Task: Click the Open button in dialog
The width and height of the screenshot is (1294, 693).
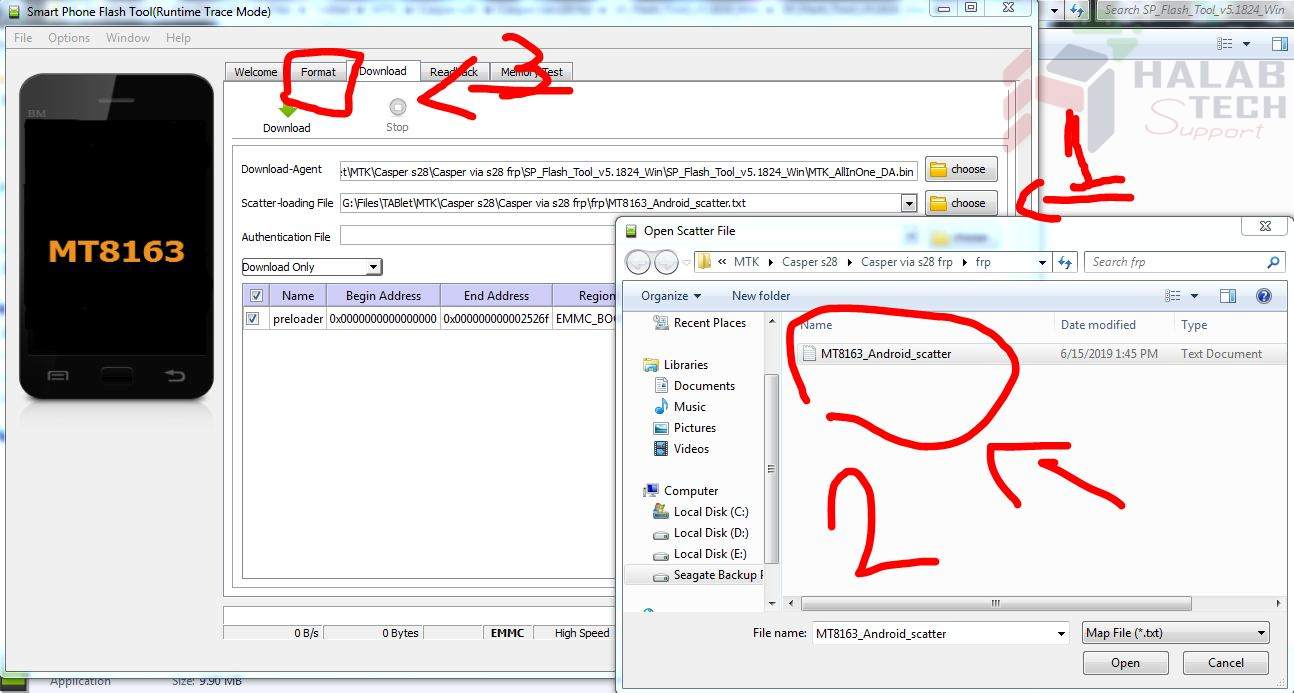Action: 1125,663
